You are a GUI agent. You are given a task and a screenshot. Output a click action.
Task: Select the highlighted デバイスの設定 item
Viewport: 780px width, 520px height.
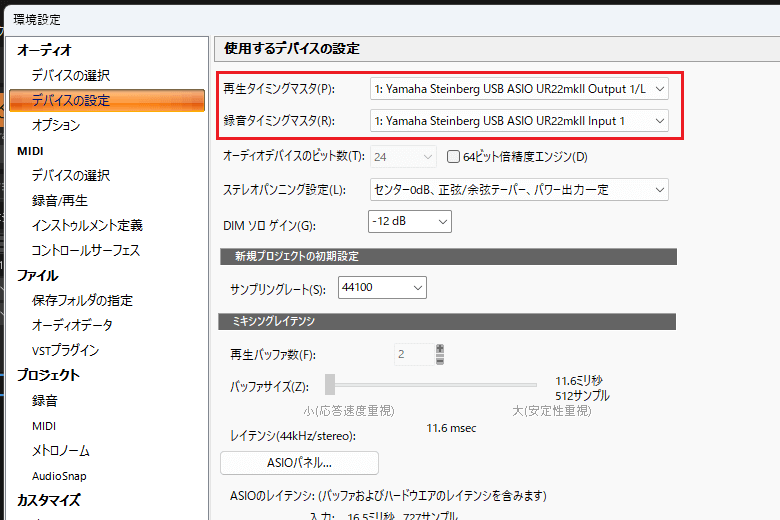tap(70, 100)
